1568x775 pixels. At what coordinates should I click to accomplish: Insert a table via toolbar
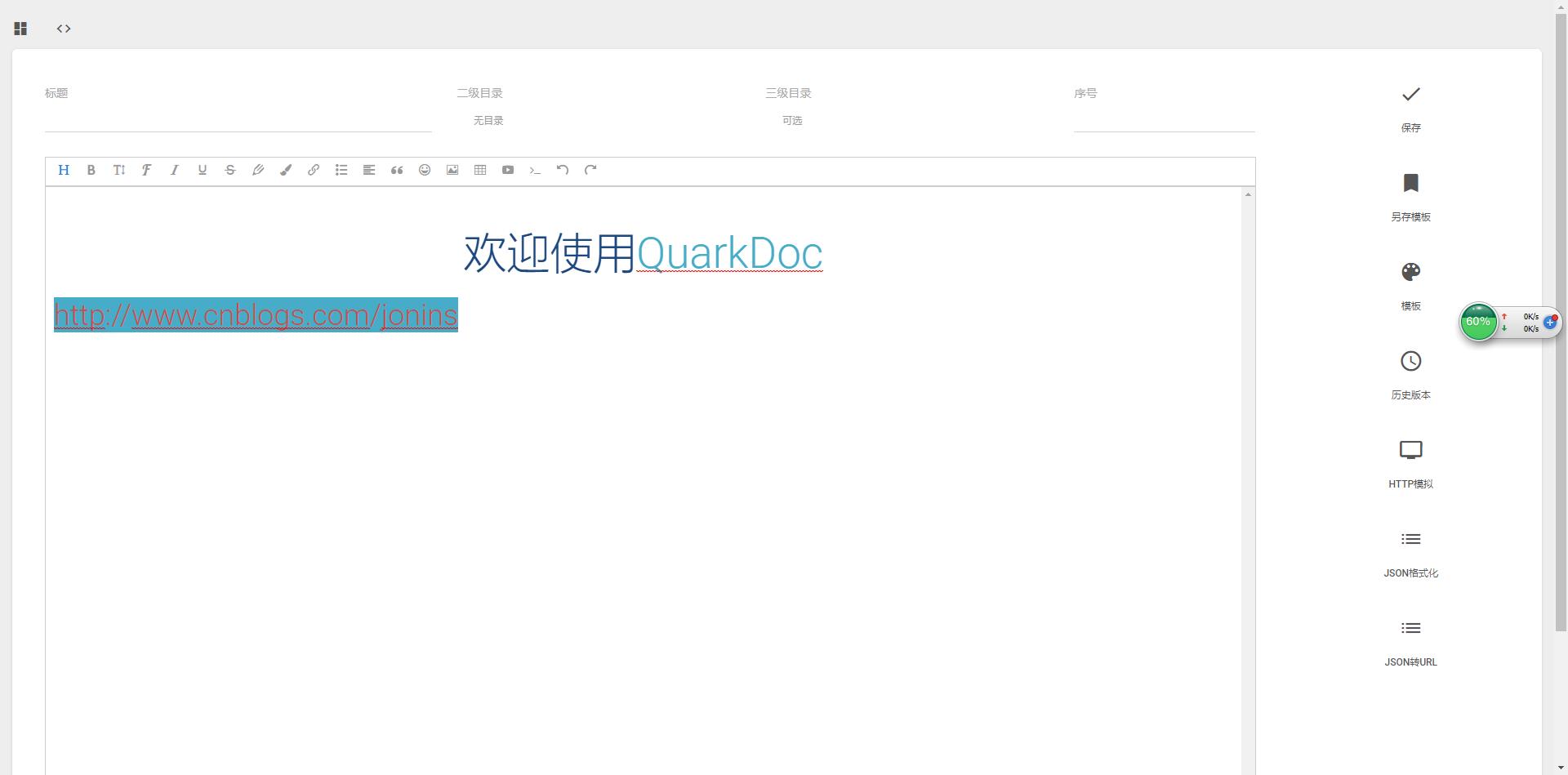click(480, 170)
